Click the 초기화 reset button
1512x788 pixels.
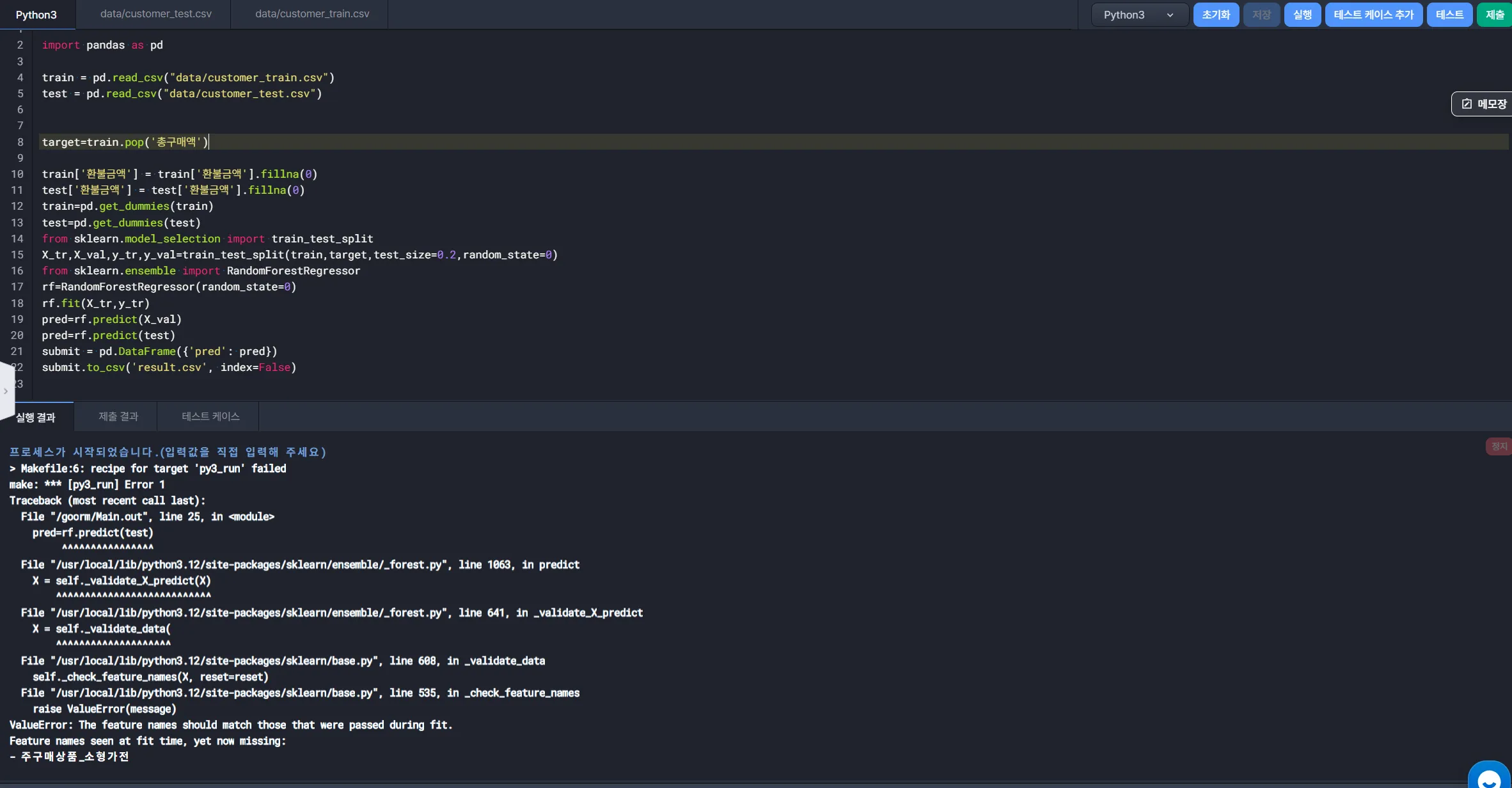tap(1216, 14)
